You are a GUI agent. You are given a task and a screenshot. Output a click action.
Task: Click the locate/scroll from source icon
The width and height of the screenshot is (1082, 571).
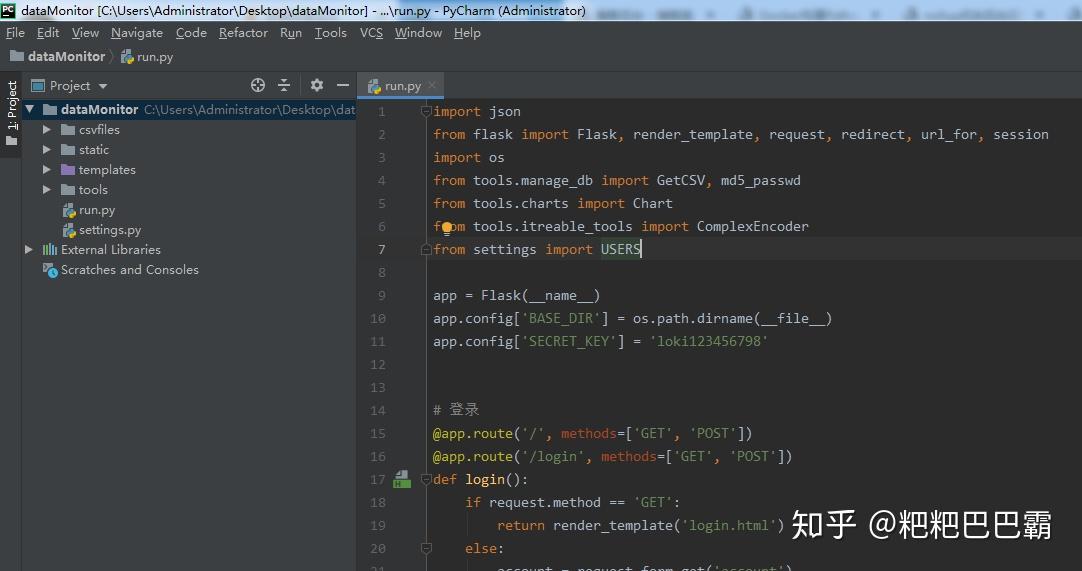pyautogui.click(x=257, y=85)
